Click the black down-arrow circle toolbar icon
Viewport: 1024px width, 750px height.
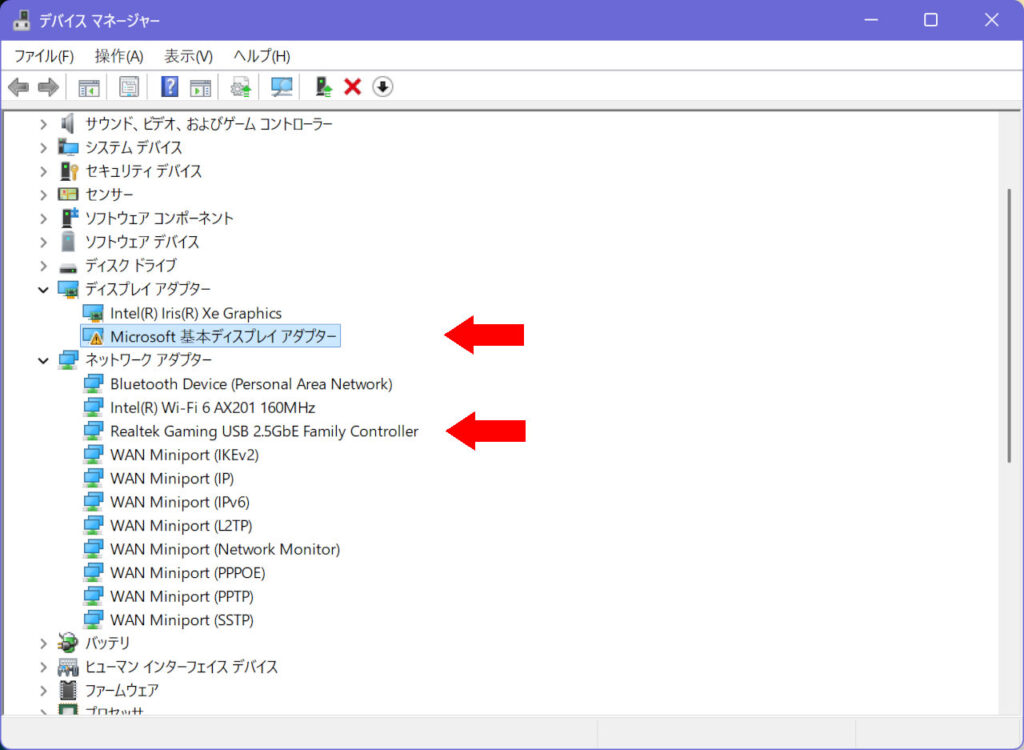382,87
